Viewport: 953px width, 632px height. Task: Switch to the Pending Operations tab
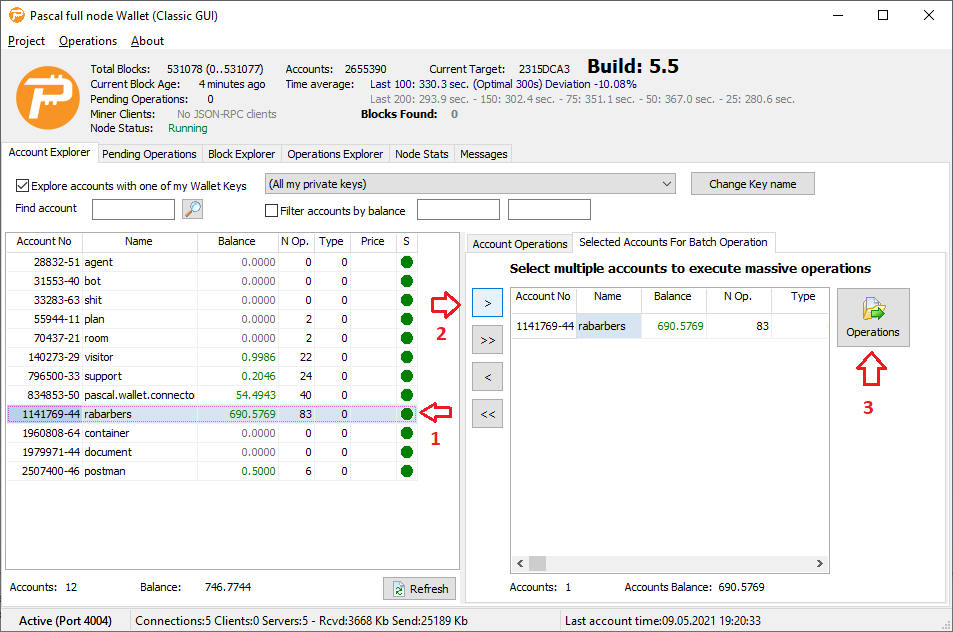149,154
